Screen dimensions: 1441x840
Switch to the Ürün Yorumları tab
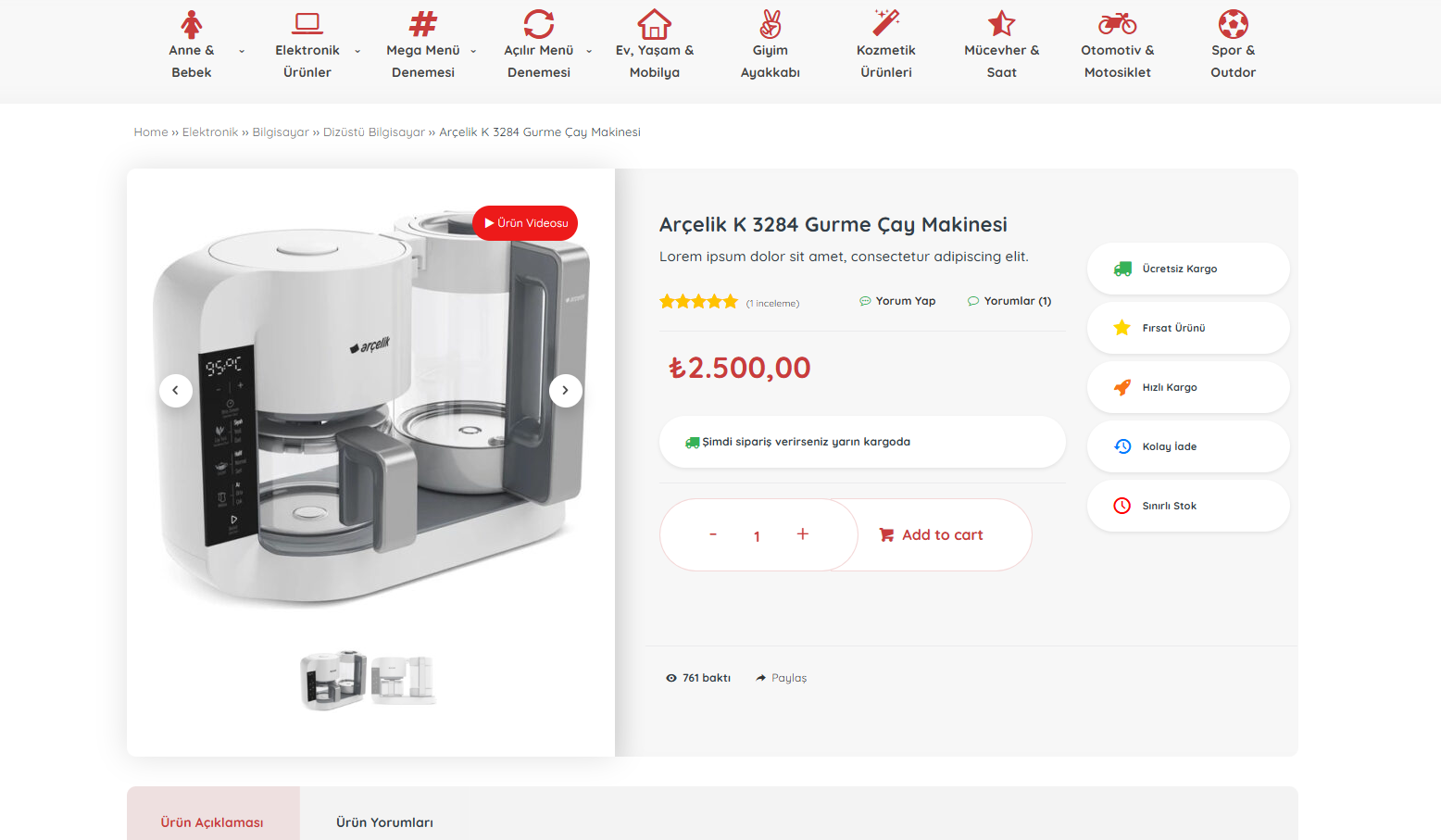(x=384, y=822)
